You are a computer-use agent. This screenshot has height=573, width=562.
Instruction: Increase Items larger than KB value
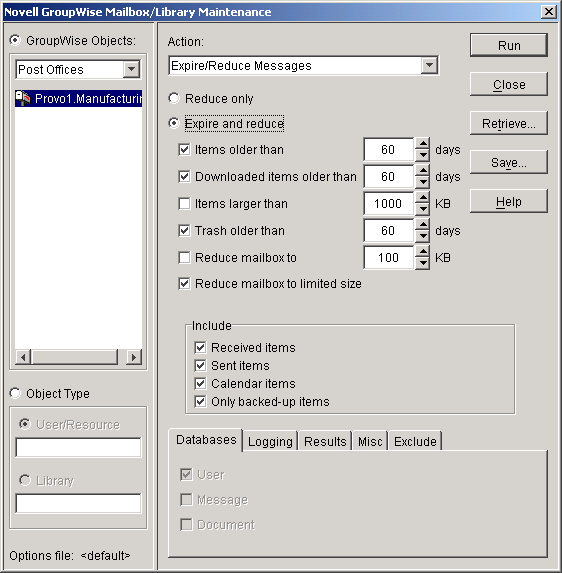point(422,198)
